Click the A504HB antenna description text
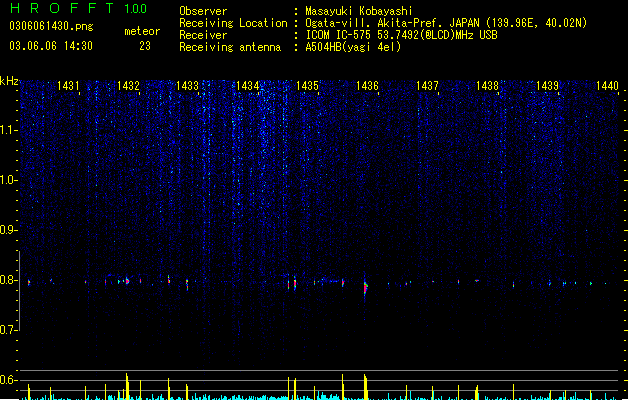 click(353, 47)
